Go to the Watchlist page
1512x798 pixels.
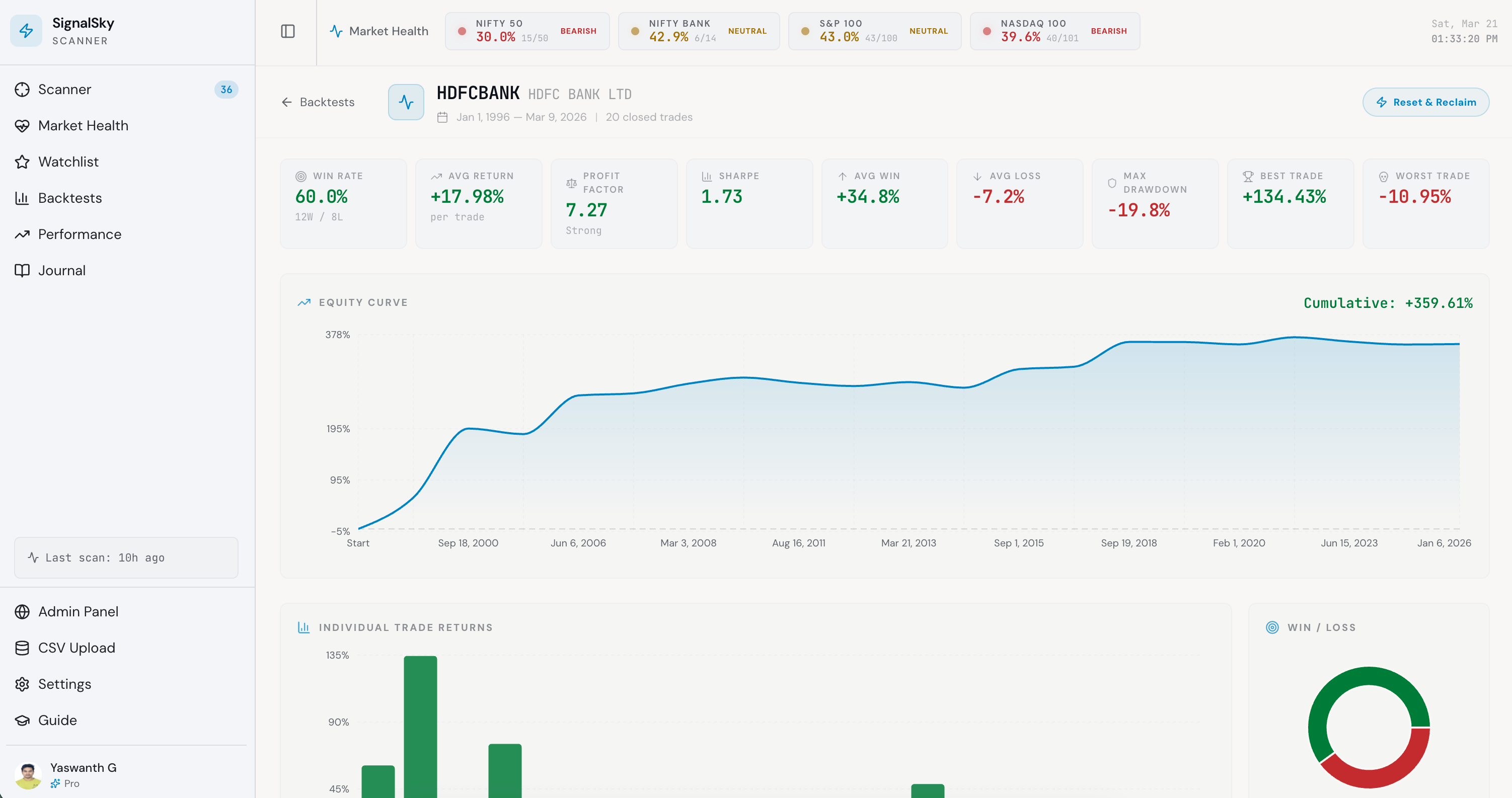[126, 162]
